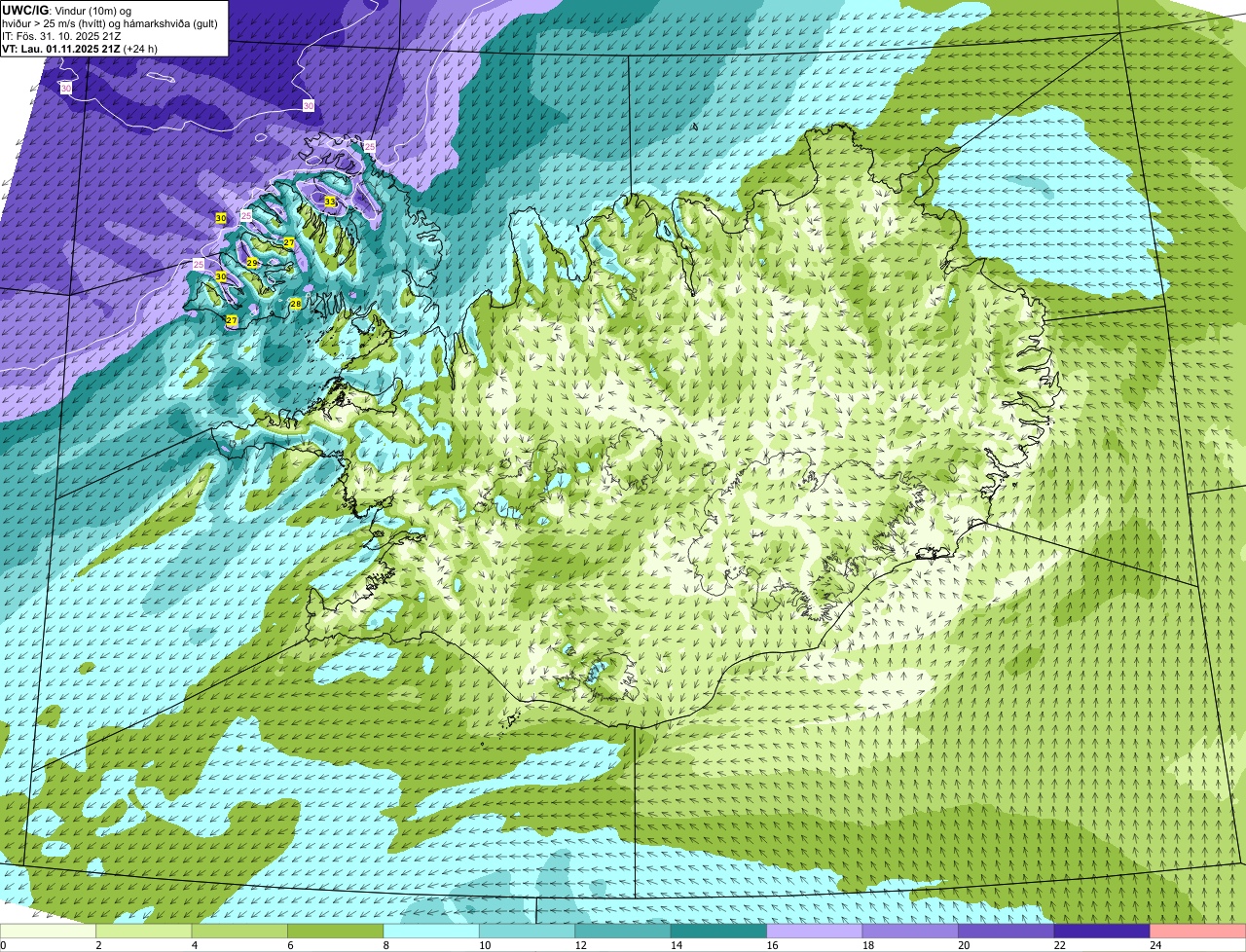The width and height of the screenshot is (1246, 952).
Task: Click the 14–16 m/s dark teal legend swatch
Action: pos(718,932)
